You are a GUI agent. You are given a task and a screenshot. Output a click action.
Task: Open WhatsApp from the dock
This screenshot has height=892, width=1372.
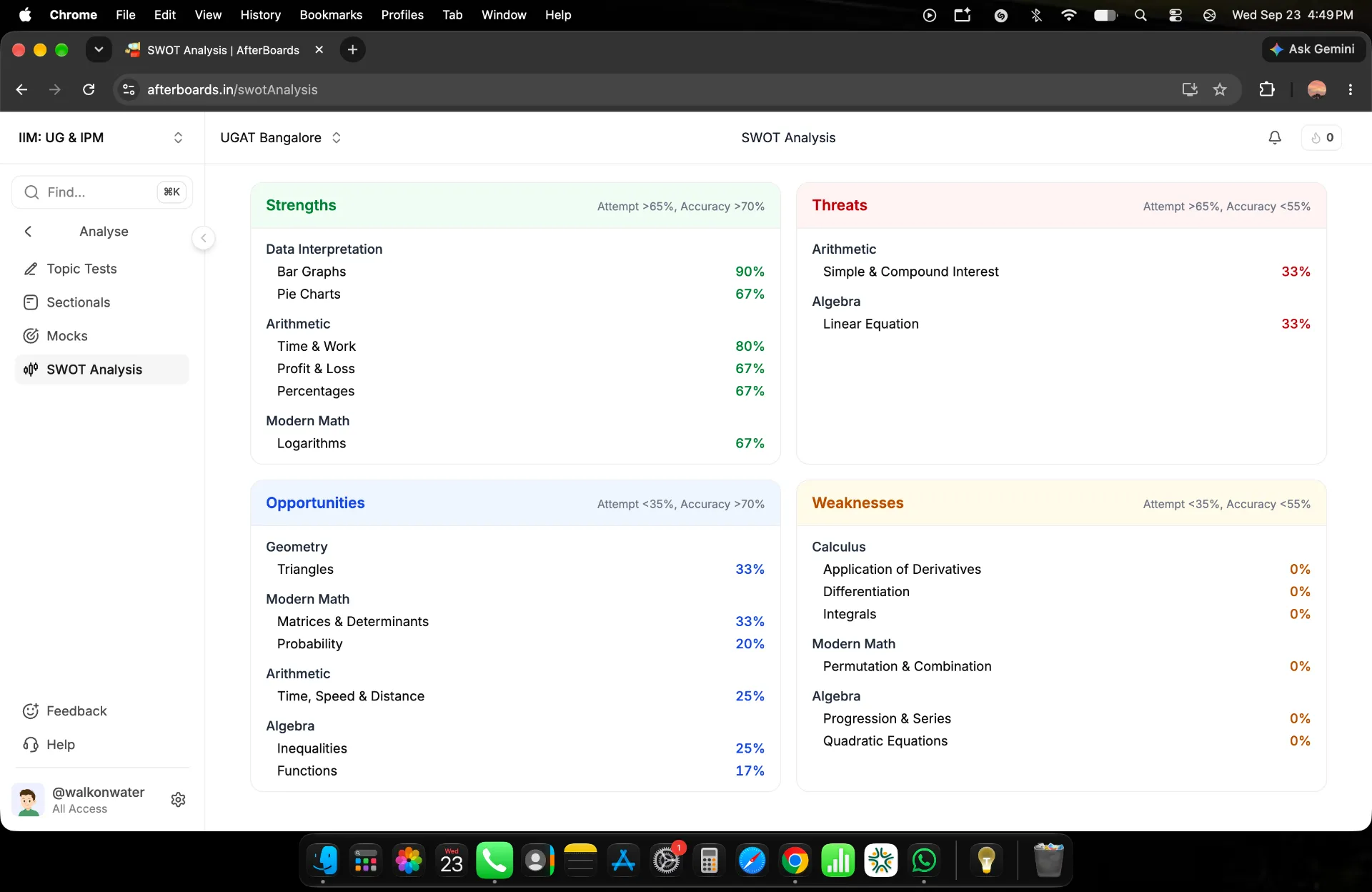[924, 861]
